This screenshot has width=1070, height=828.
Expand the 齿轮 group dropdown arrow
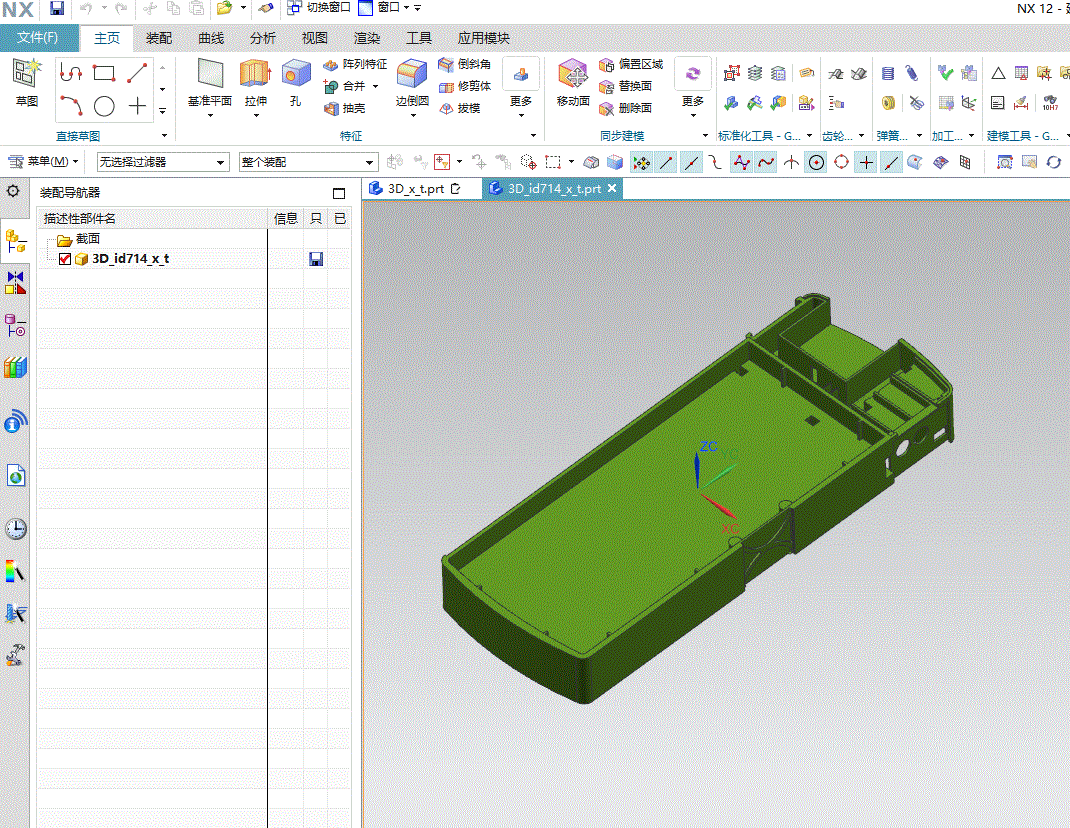861,136
